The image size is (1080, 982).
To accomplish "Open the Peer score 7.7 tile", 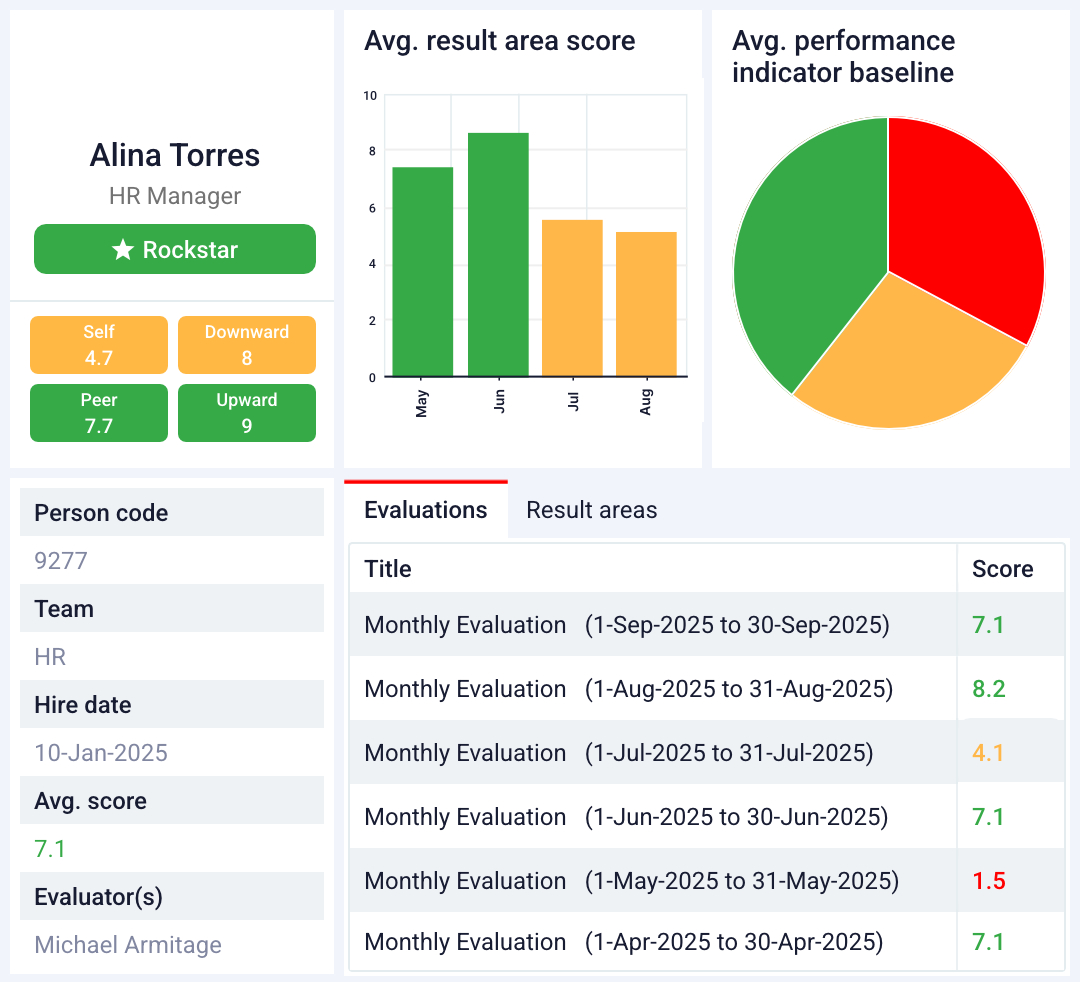I will click(x=99, y=413).
